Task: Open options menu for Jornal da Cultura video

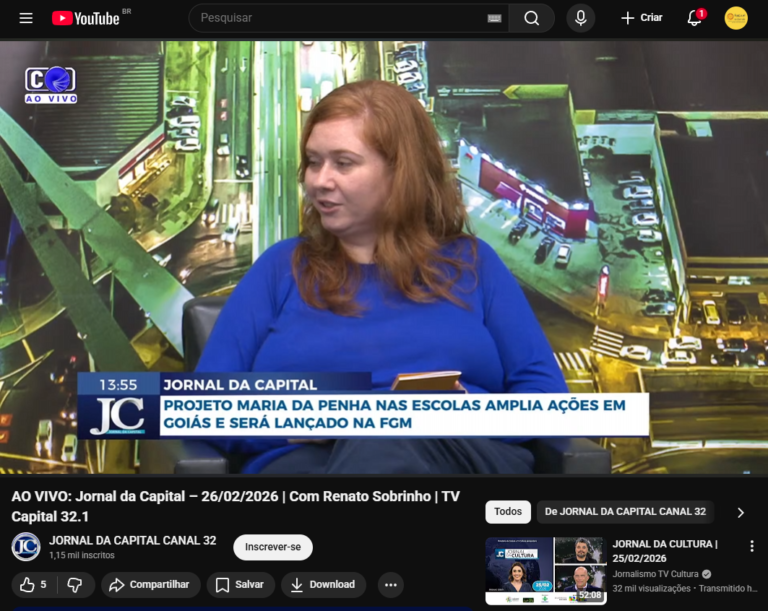Action: [x=752, y=546]
